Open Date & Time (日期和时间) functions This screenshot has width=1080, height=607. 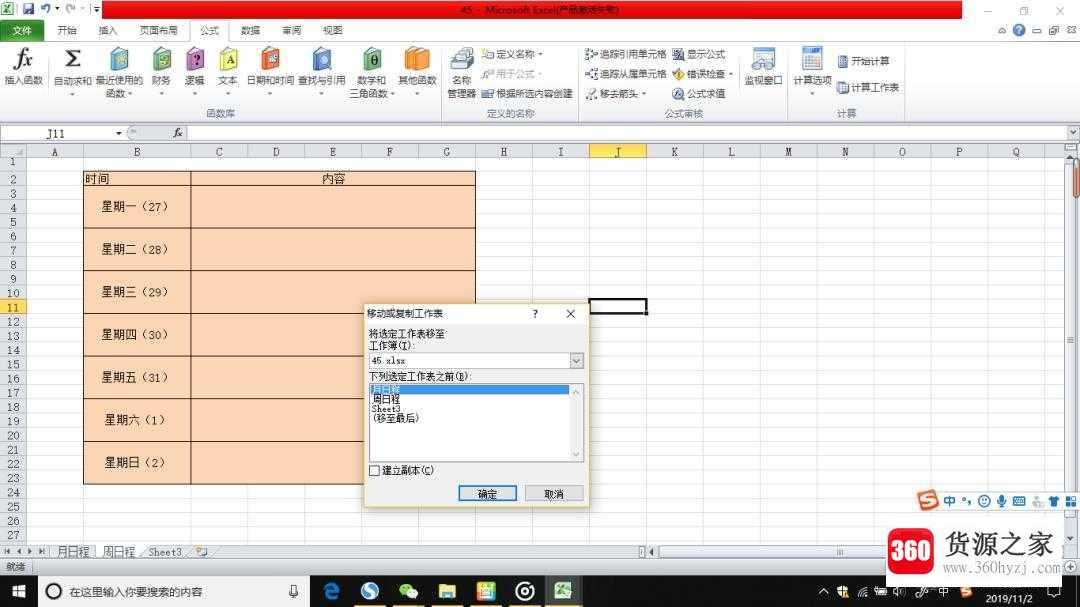click(x=270, y=71)
